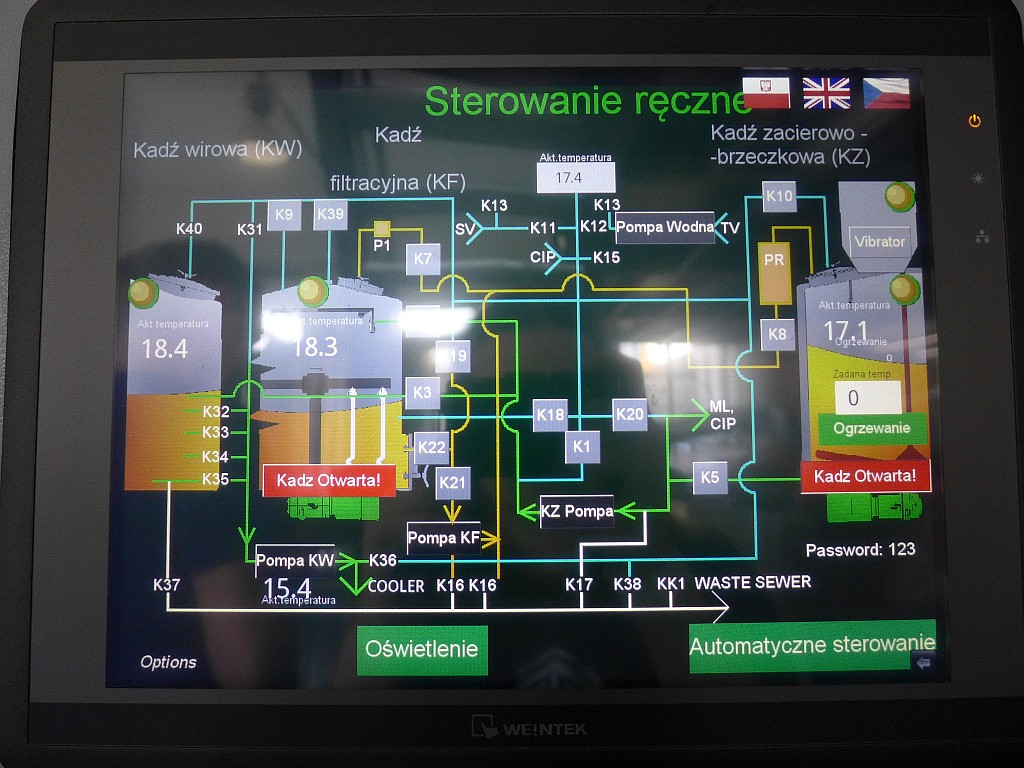Viewport: 1024px width, 768px height.
Task: Tap the indicator lamp above the Vibrator hopper
Action: [899, 196]
